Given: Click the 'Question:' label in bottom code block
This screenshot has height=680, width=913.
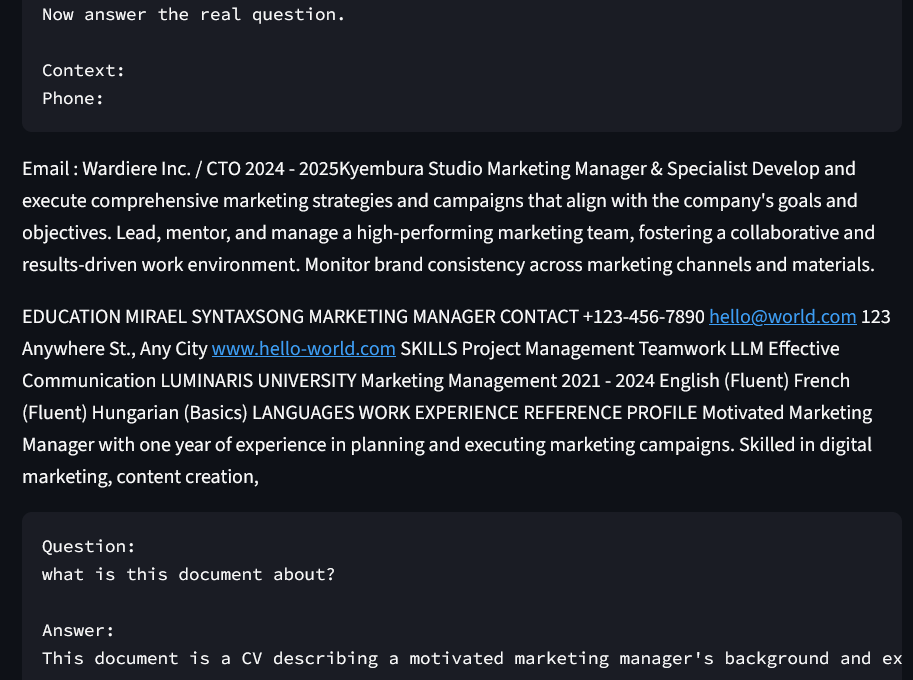Looking at the screenshot, I should coord(88,546).
